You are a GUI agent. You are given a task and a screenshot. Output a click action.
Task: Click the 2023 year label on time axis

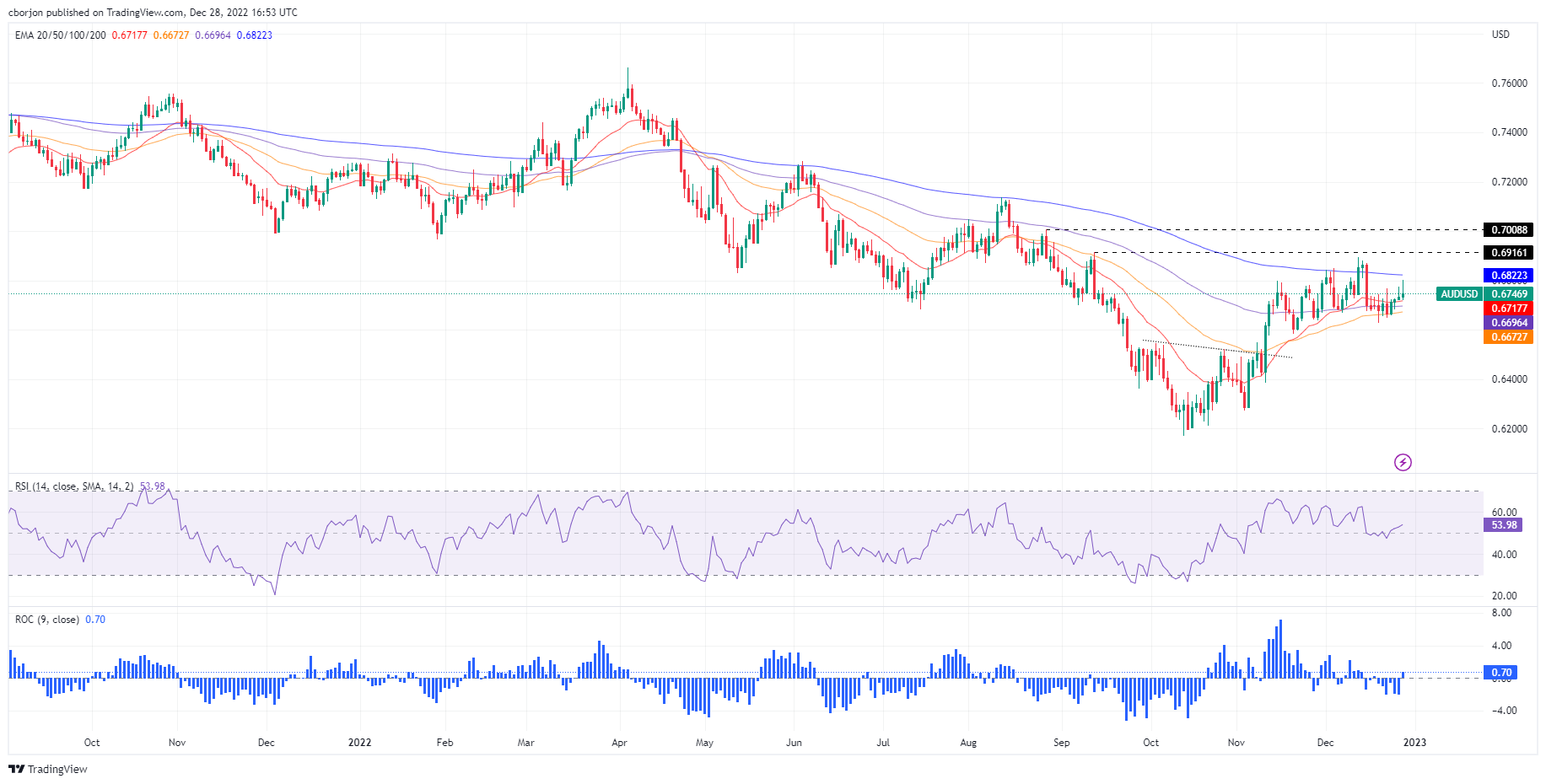(x=1414, y=743)
